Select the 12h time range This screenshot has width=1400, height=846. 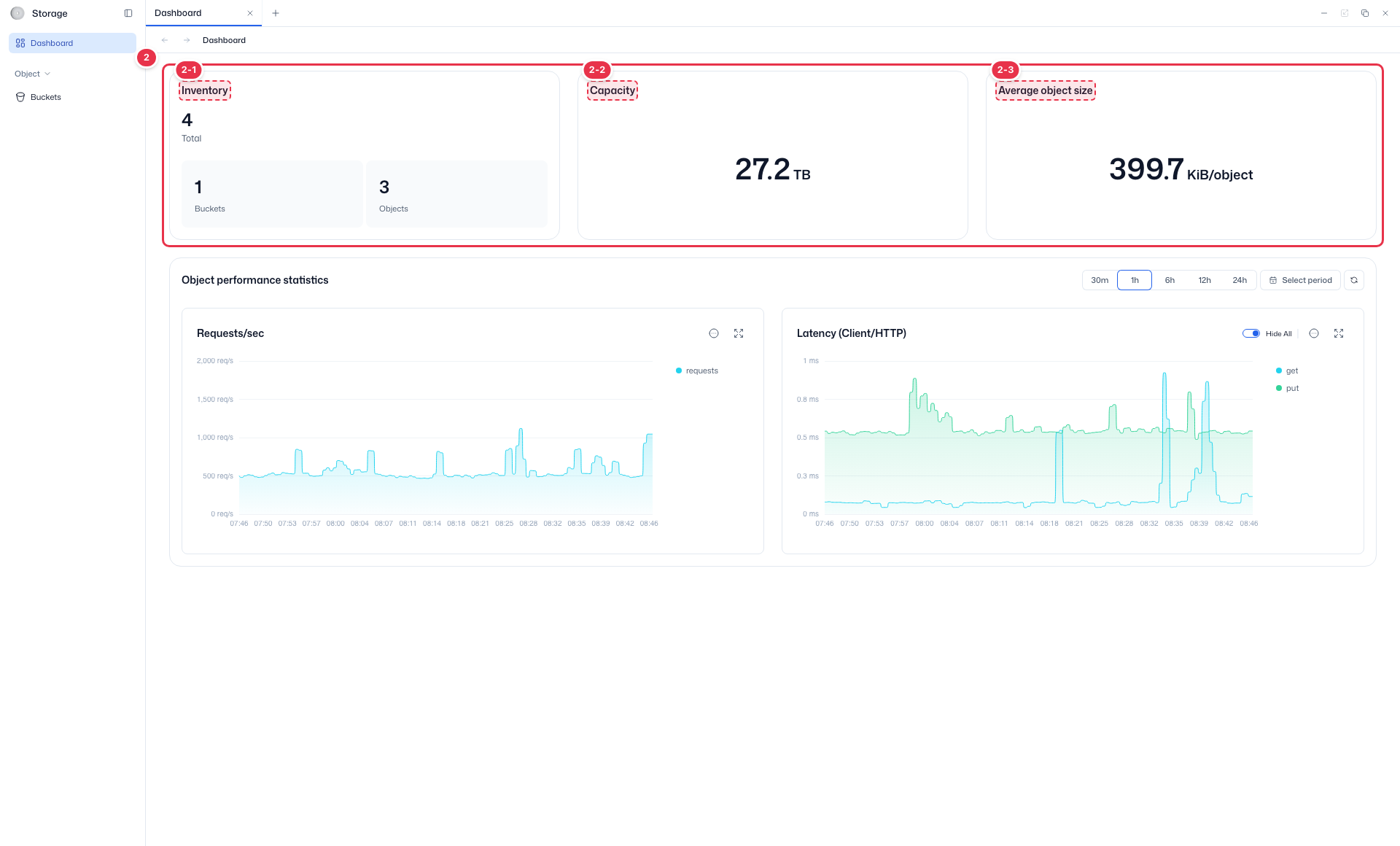coord(1205,280)
